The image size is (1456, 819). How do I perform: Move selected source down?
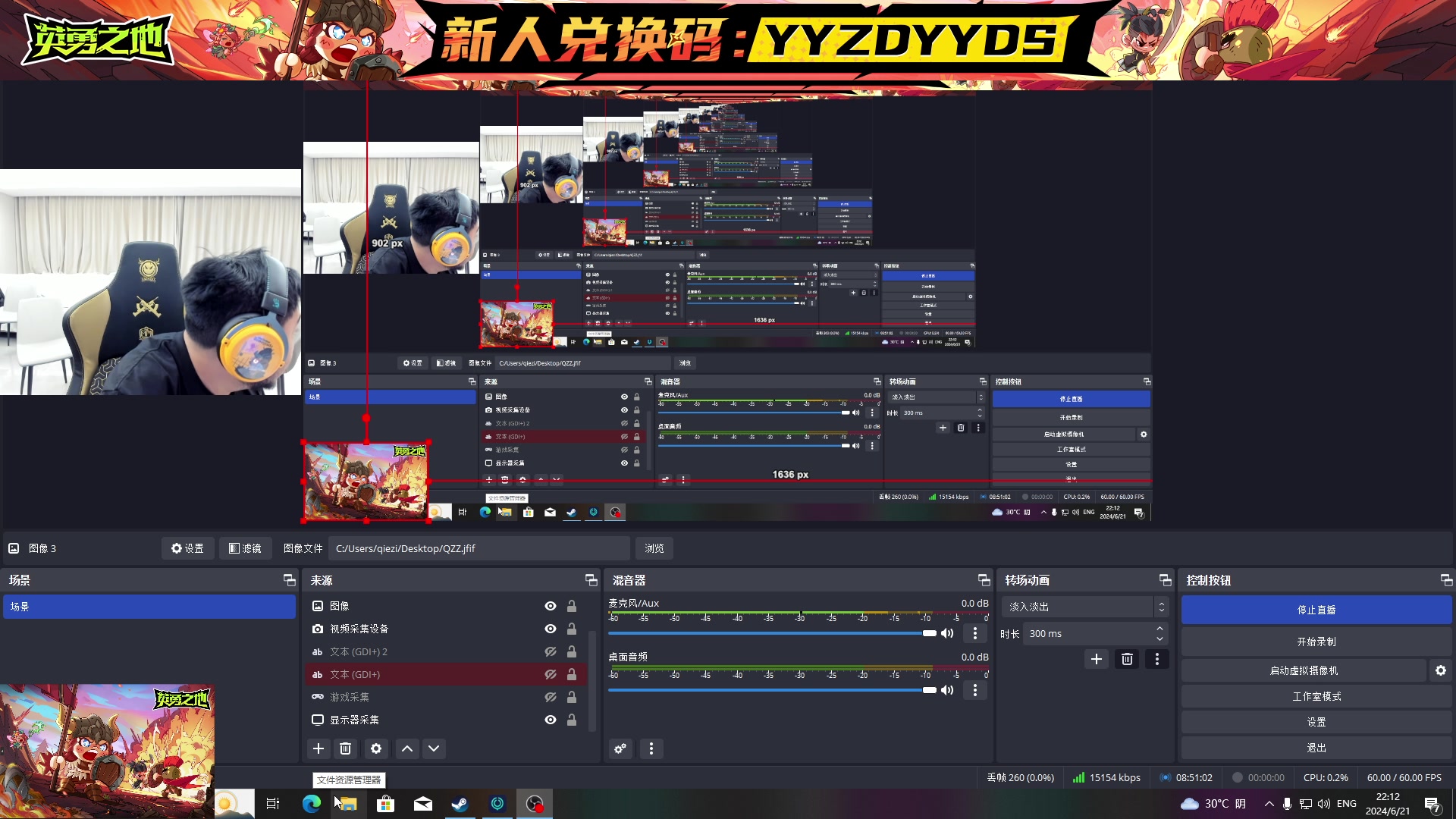point(434,748)
